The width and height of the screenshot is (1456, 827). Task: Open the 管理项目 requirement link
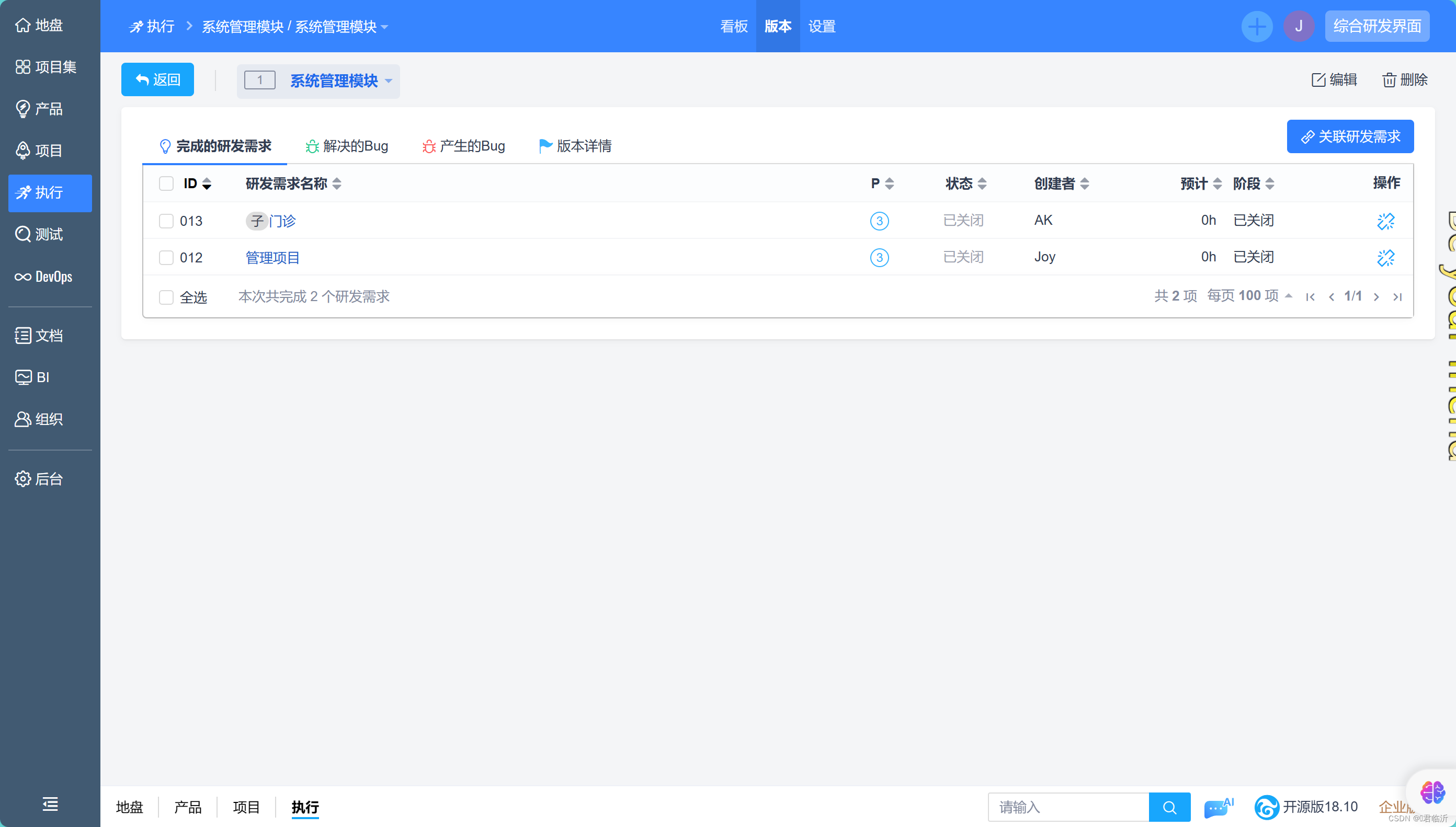click(x=272, y=257)
